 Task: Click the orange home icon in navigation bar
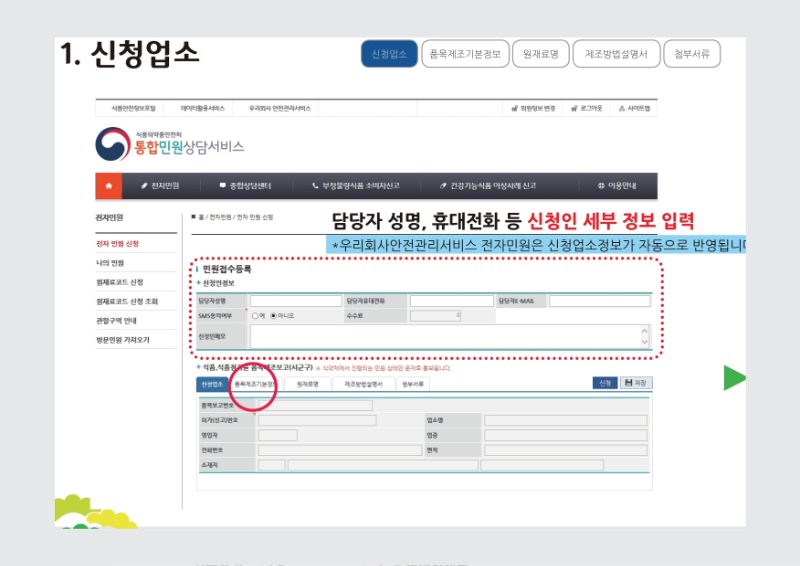tap(107, 186)
